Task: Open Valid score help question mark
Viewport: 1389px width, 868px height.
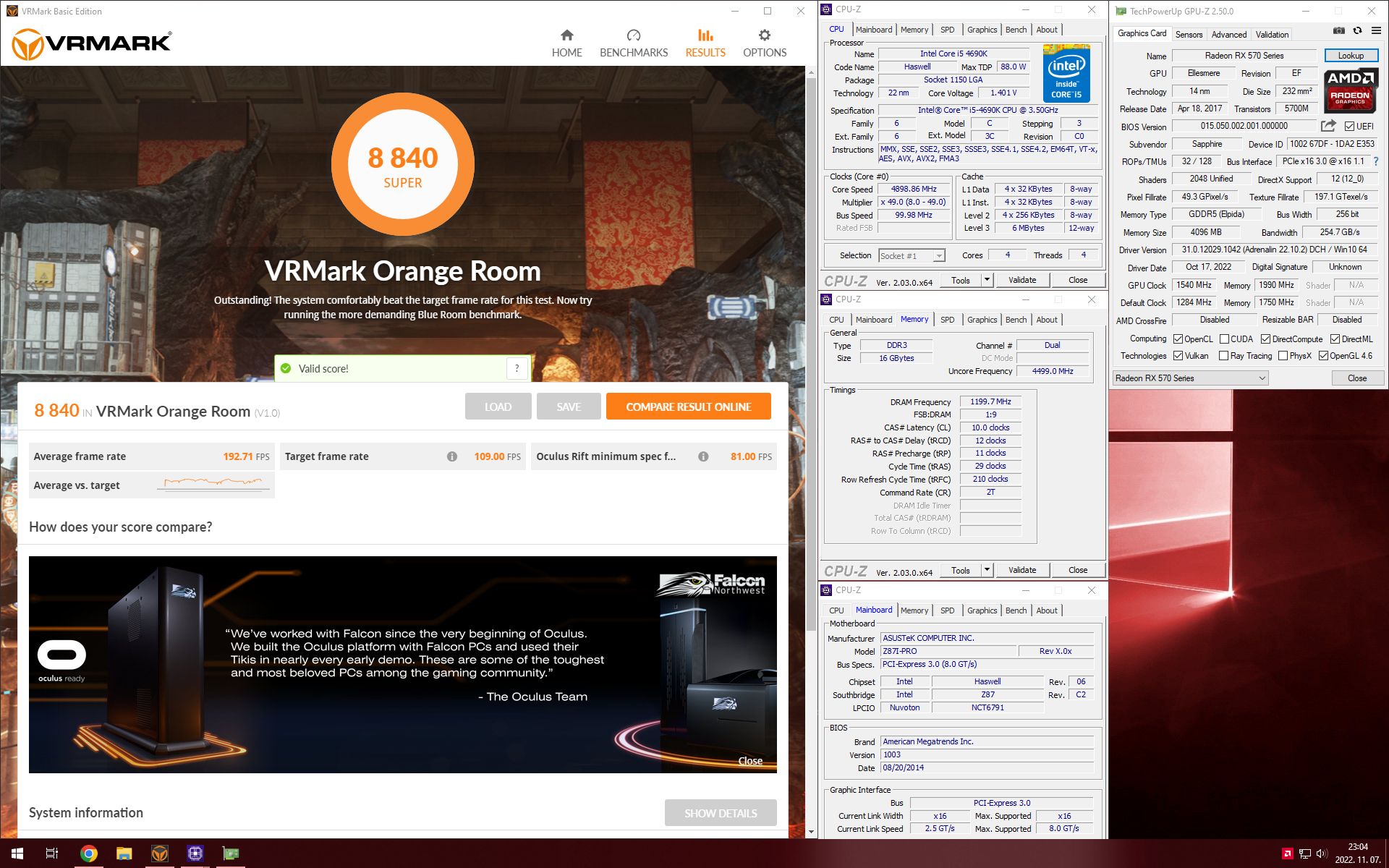Action: pos(517,368)
